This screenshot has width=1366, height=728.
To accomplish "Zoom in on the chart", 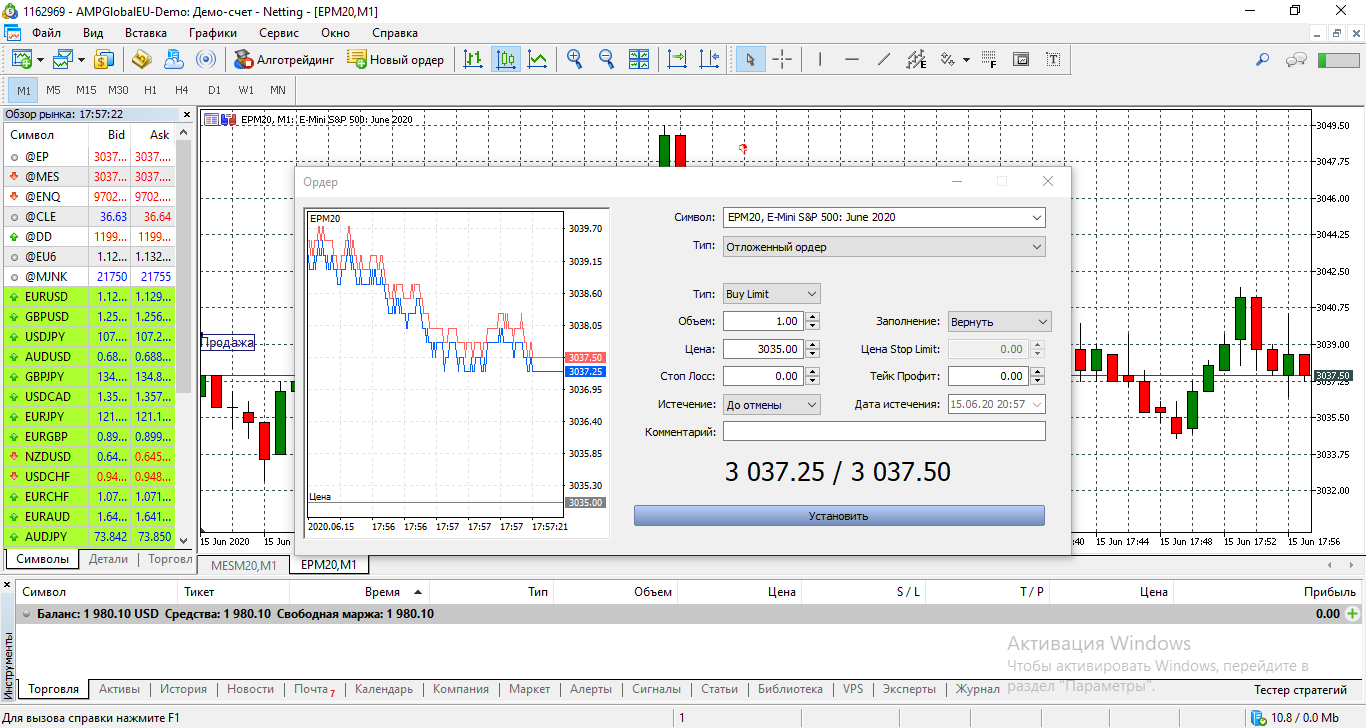I will click(x=574, y=60).
